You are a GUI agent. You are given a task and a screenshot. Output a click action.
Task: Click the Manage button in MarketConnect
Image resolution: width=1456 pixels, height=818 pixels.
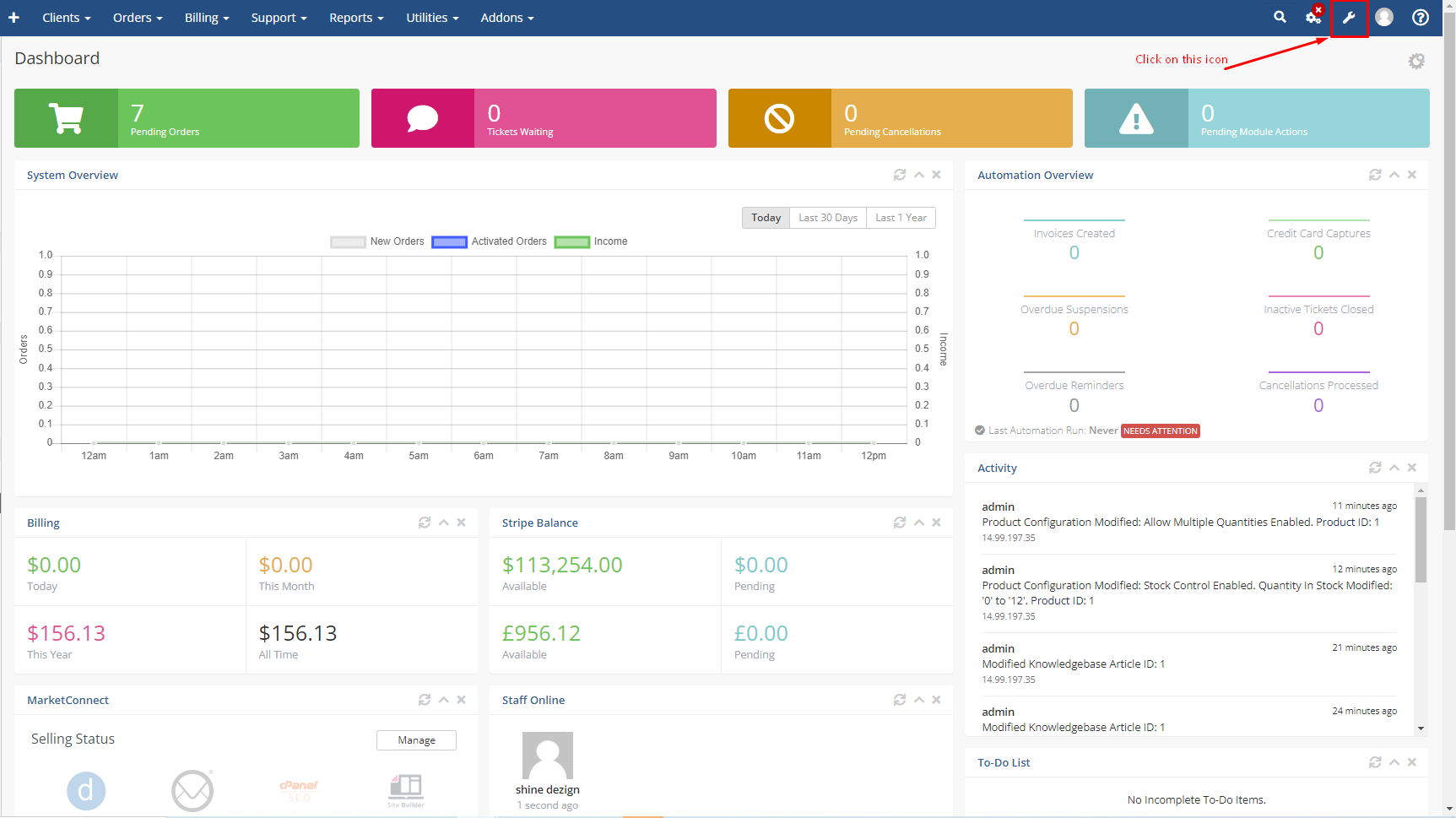click(416, 740)
